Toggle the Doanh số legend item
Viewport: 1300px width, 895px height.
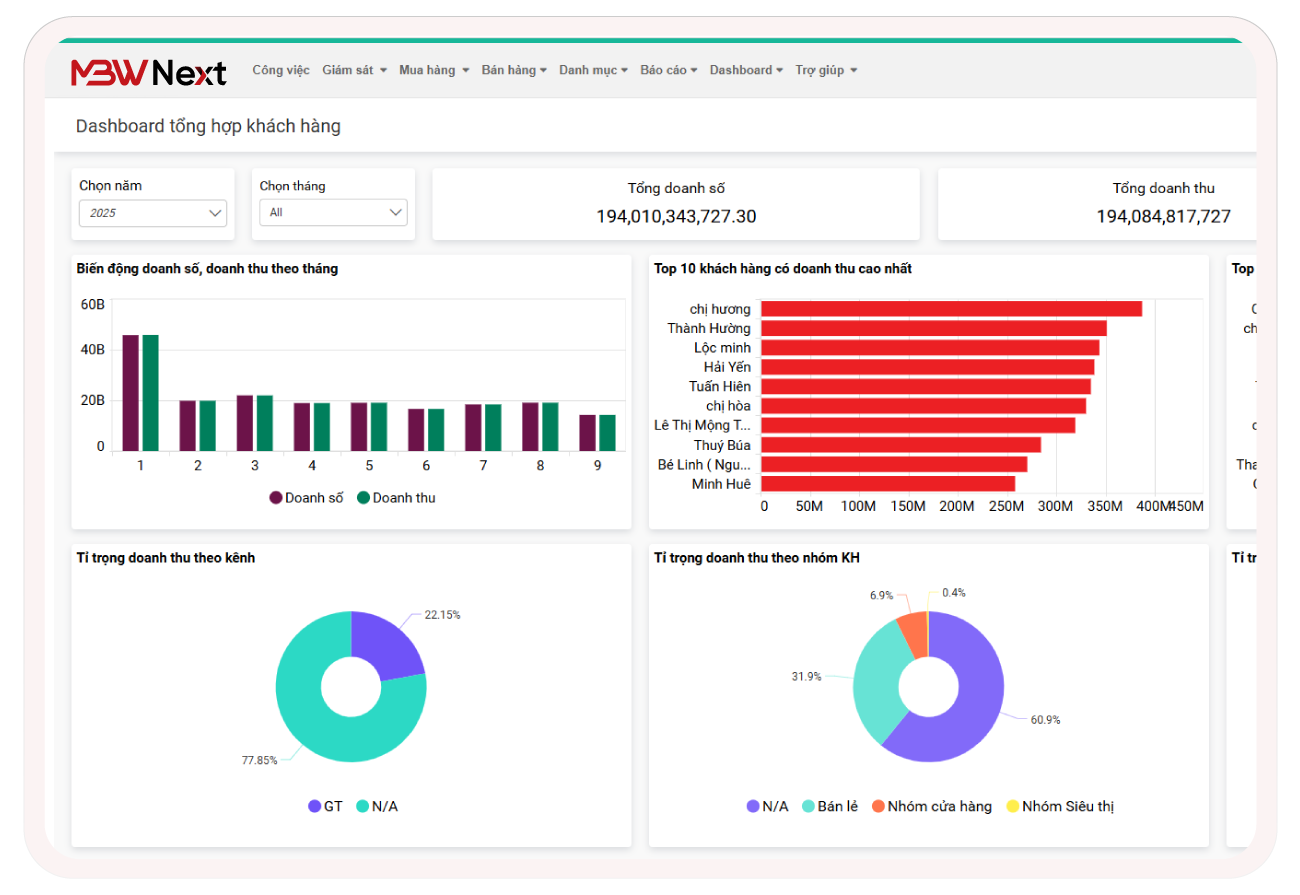(x=306, y=498)
